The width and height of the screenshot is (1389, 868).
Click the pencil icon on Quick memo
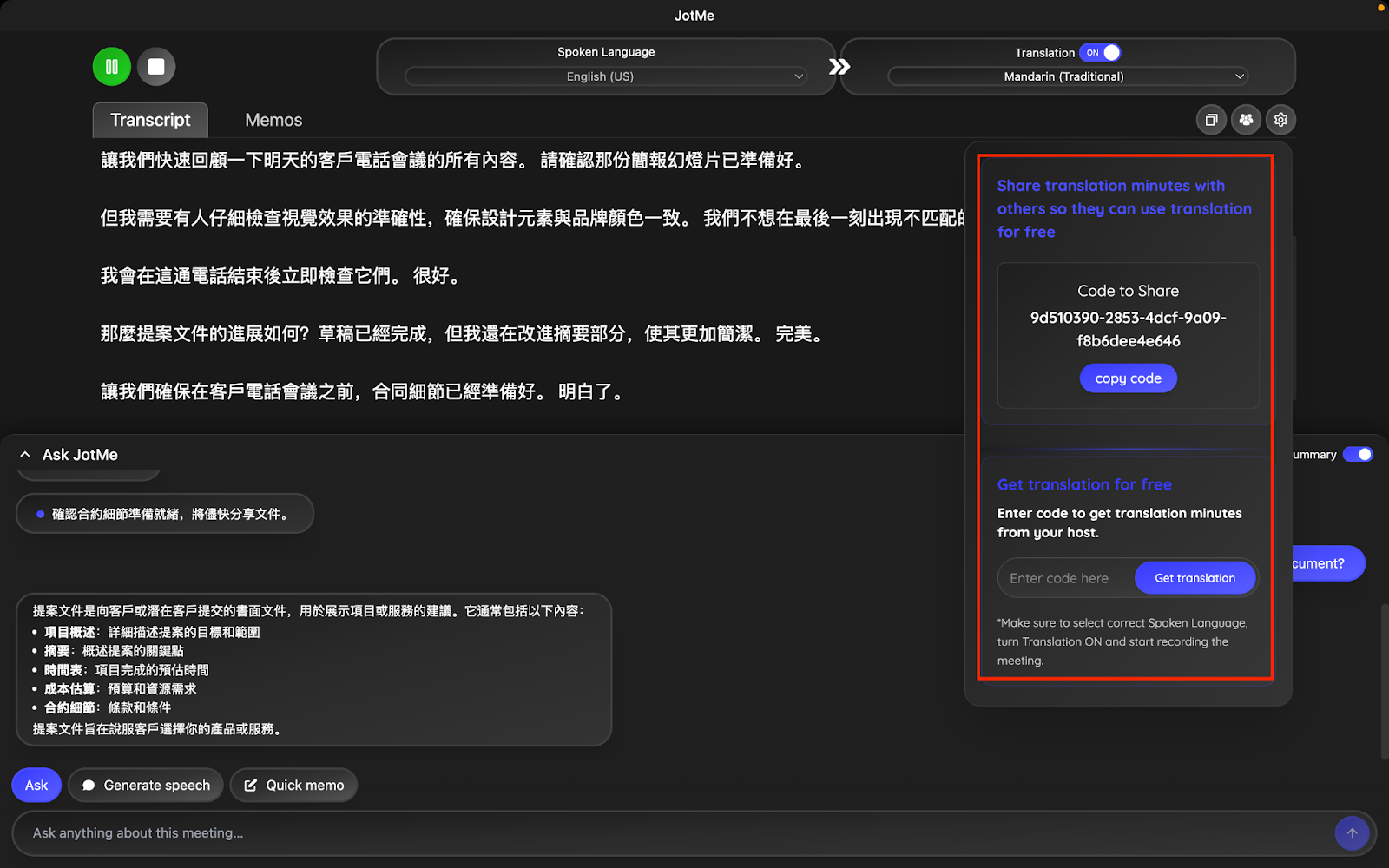[252, 785]
